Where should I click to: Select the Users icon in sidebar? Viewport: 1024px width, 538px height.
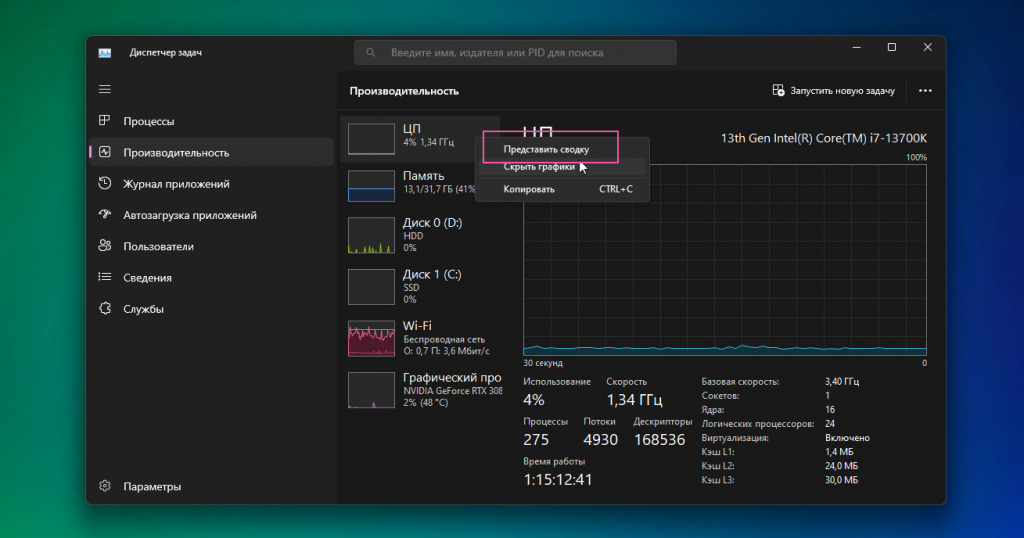104,246
